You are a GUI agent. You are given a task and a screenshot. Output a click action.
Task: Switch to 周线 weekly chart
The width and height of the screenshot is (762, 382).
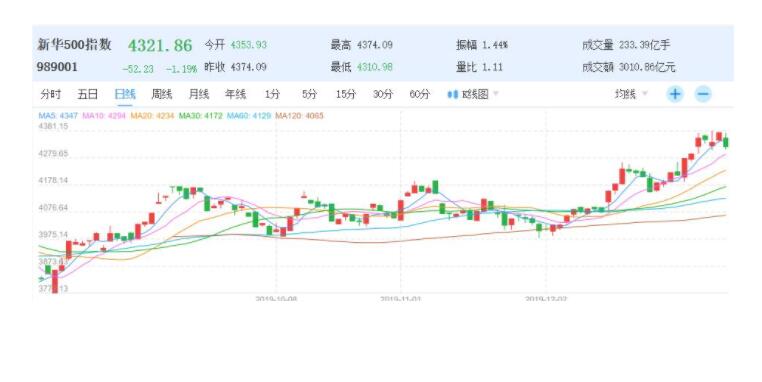click(x=162, y=94)
